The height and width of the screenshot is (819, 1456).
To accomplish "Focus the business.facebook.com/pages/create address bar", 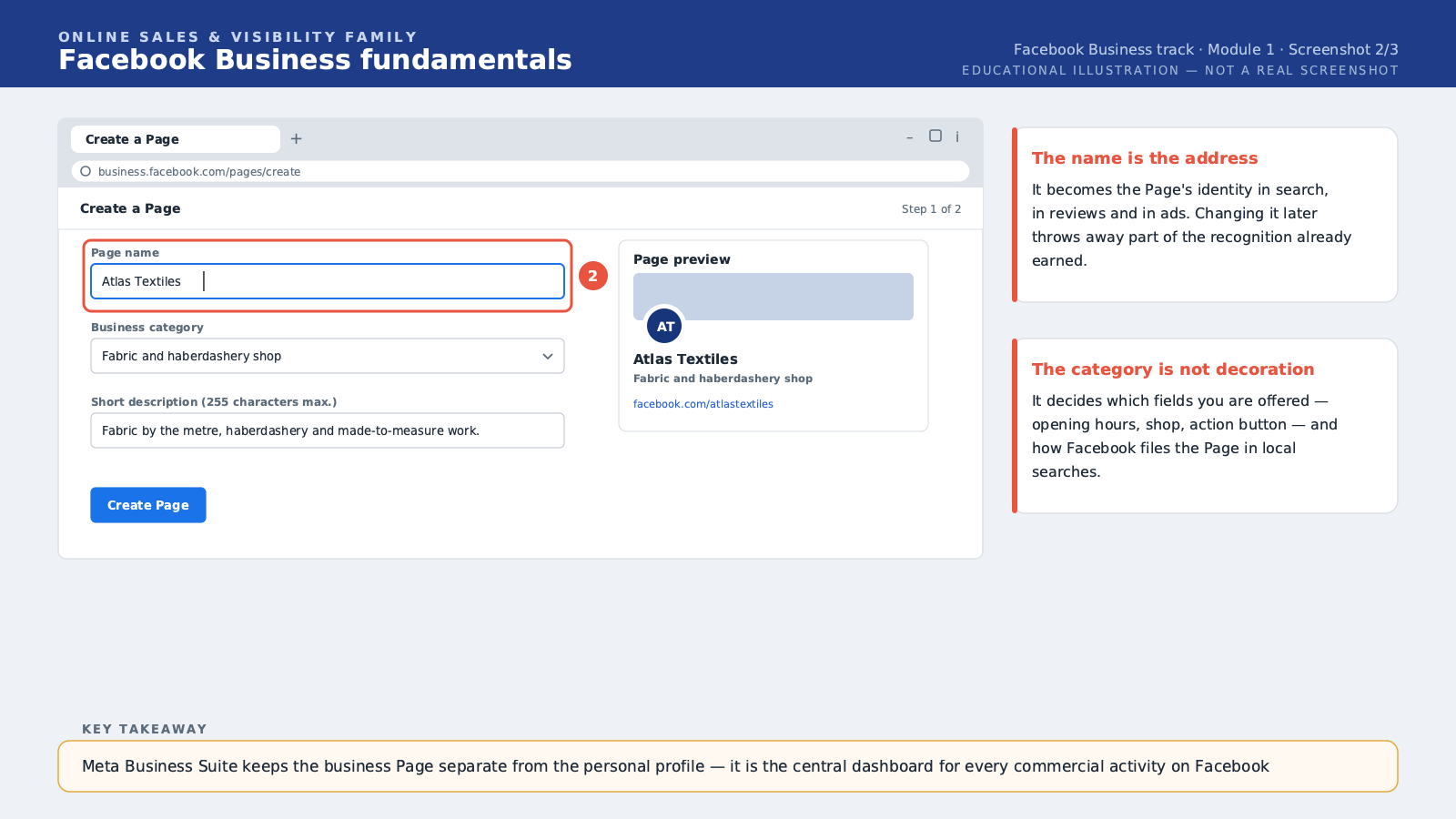I will tap(521, 171).
